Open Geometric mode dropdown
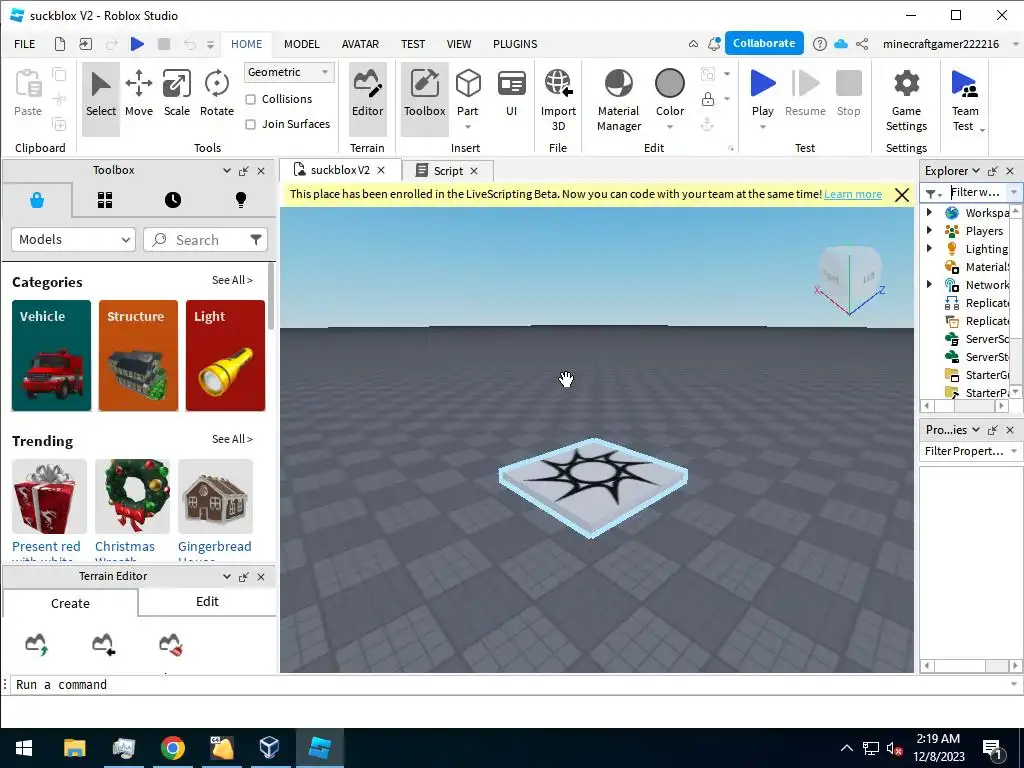Screen dimensions: 1024x768 point(289,72)
